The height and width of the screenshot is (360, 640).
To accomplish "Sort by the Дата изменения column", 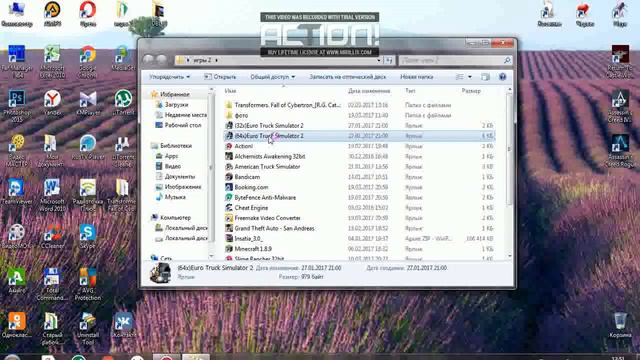I will click(369, 91).
